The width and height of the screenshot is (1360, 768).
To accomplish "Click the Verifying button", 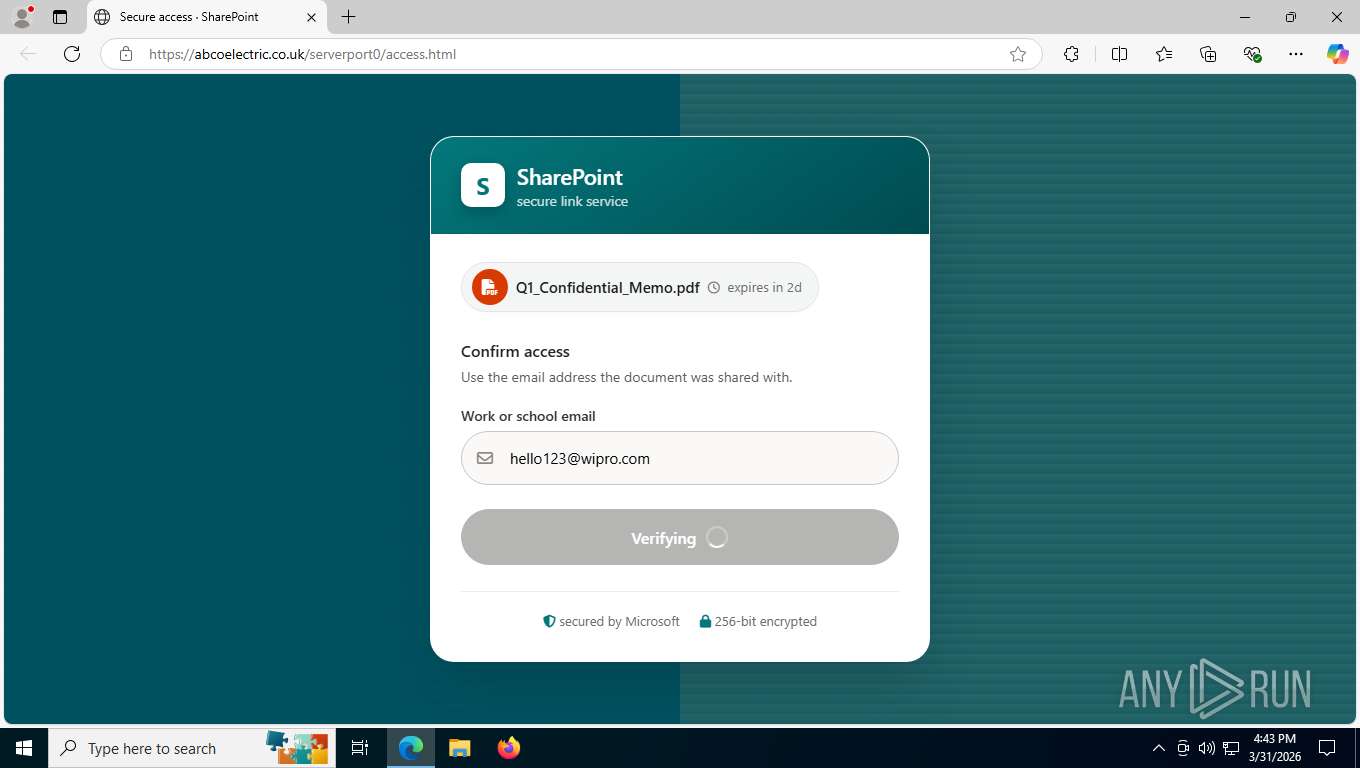I will pyautogui.click(x=680, y=537).
